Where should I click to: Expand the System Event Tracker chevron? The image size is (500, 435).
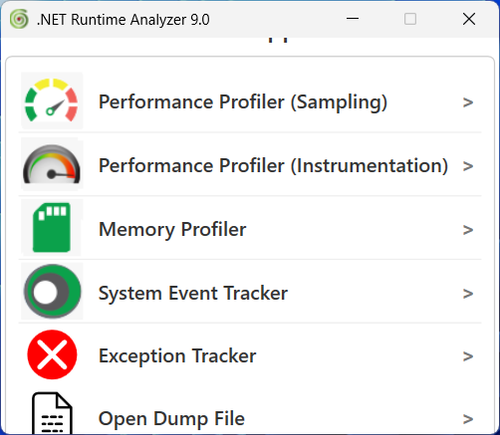(x=468, y=293)
